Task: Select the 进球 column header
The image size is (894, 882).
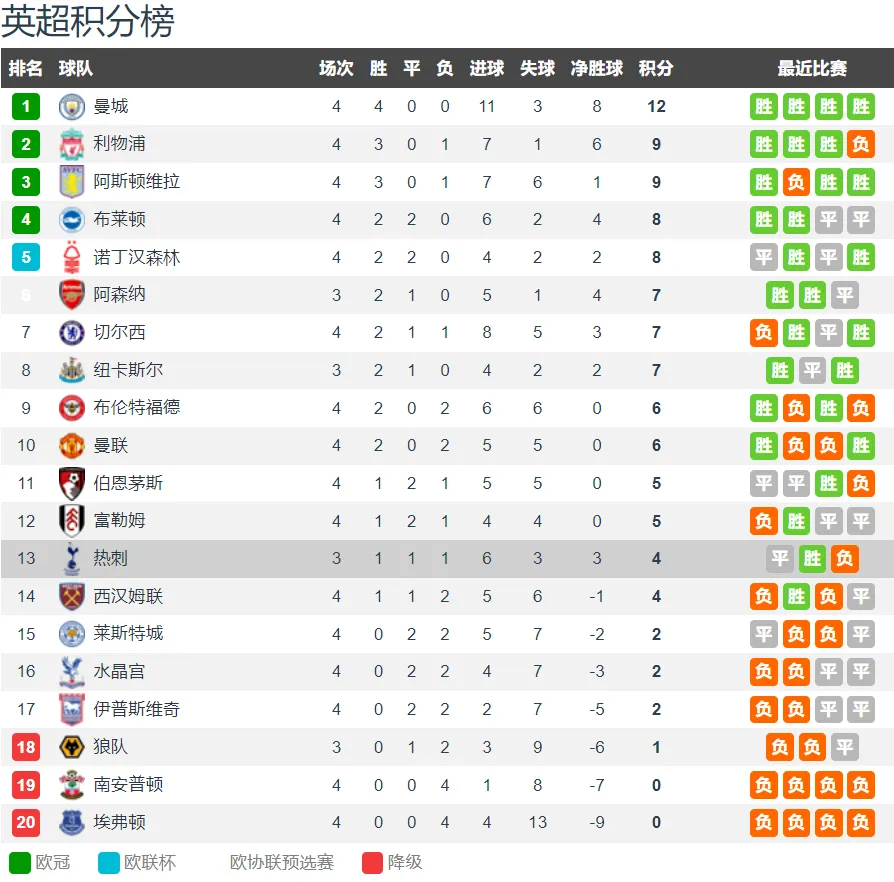Action: click(x=486, y=68)
